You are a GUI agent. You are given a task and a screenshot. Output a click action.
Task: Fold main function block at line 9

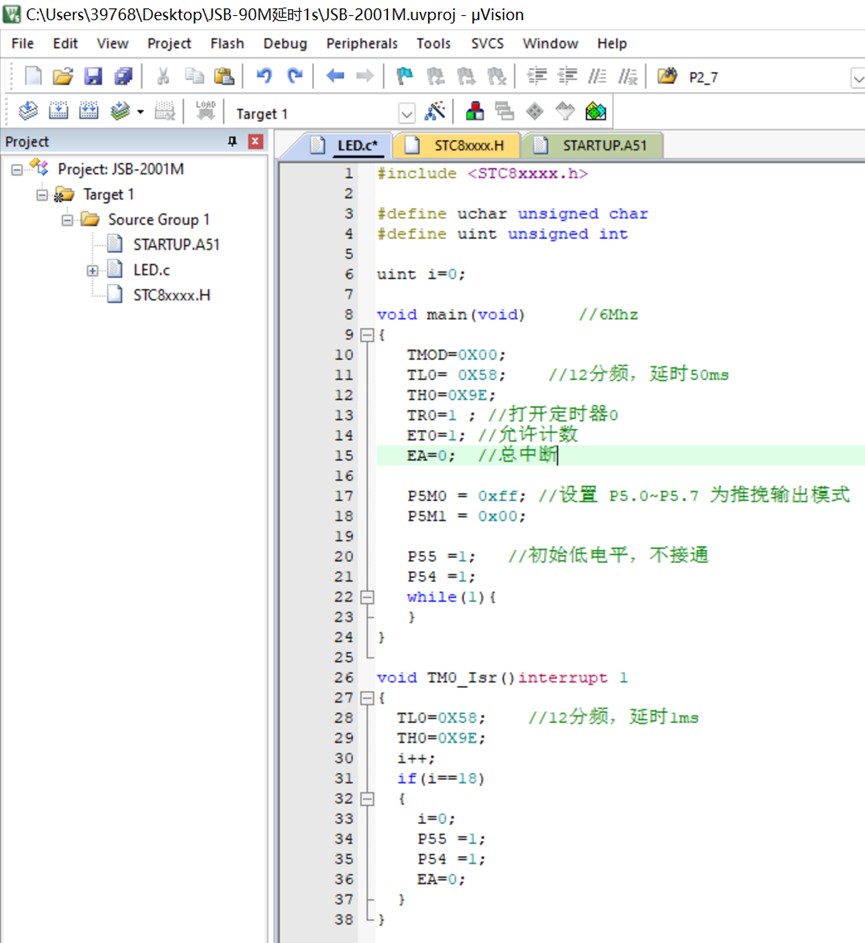pyautogui.click(x=367, y=335)
